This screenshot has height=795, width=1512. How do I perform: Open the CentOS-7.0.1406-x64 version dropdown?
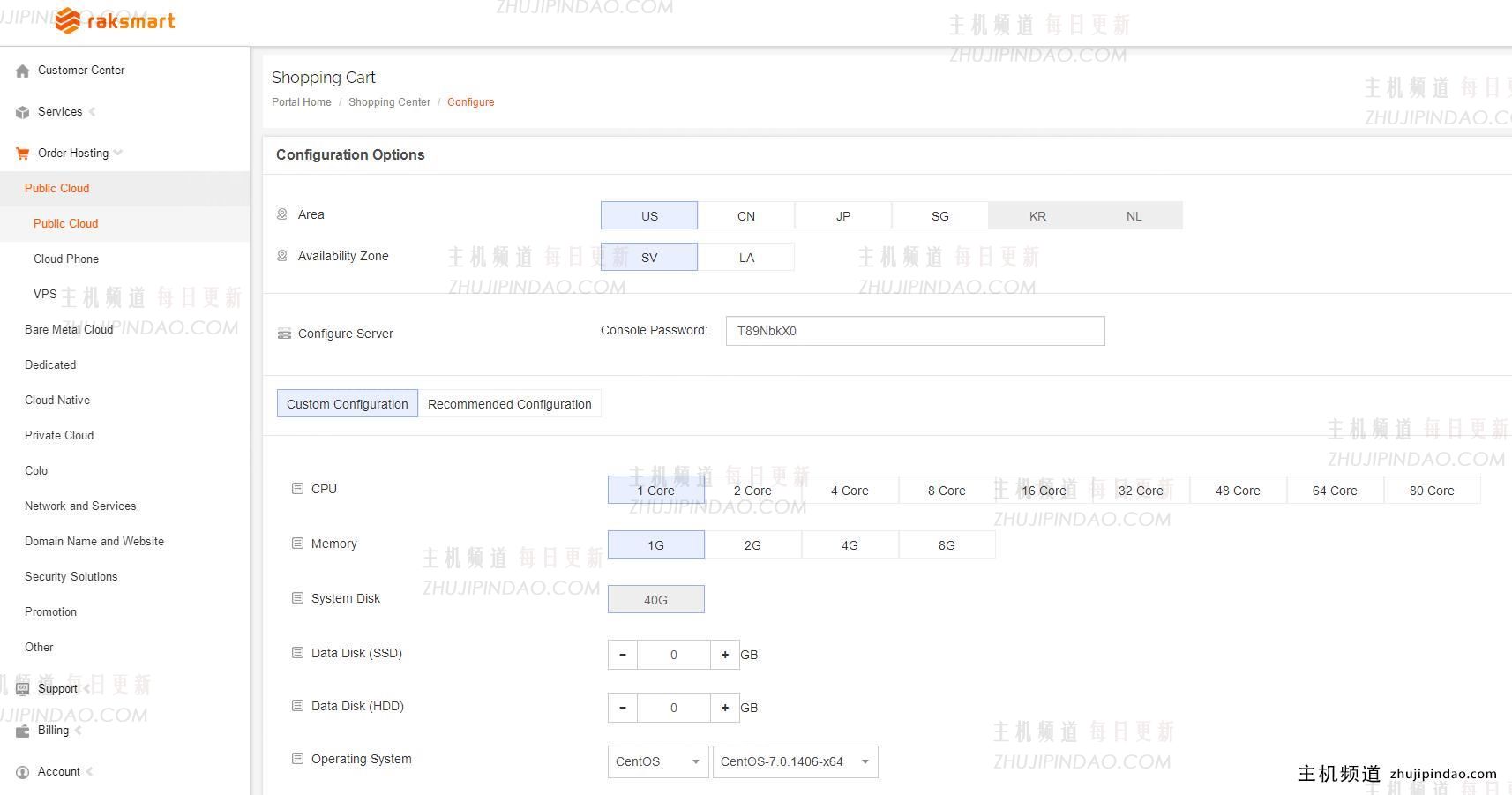[795, 761]
